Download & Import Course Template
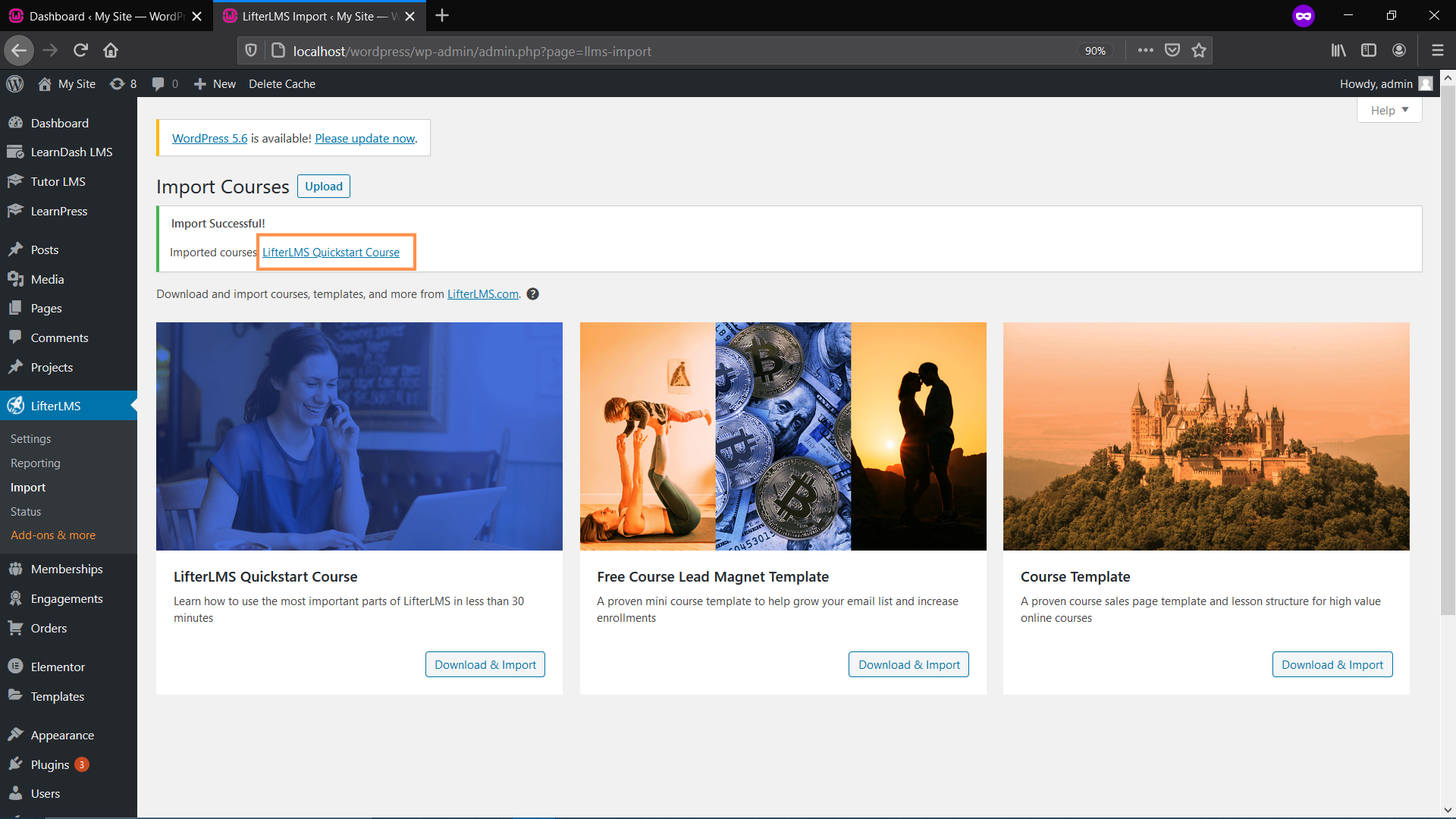 tap(1332, 664)
